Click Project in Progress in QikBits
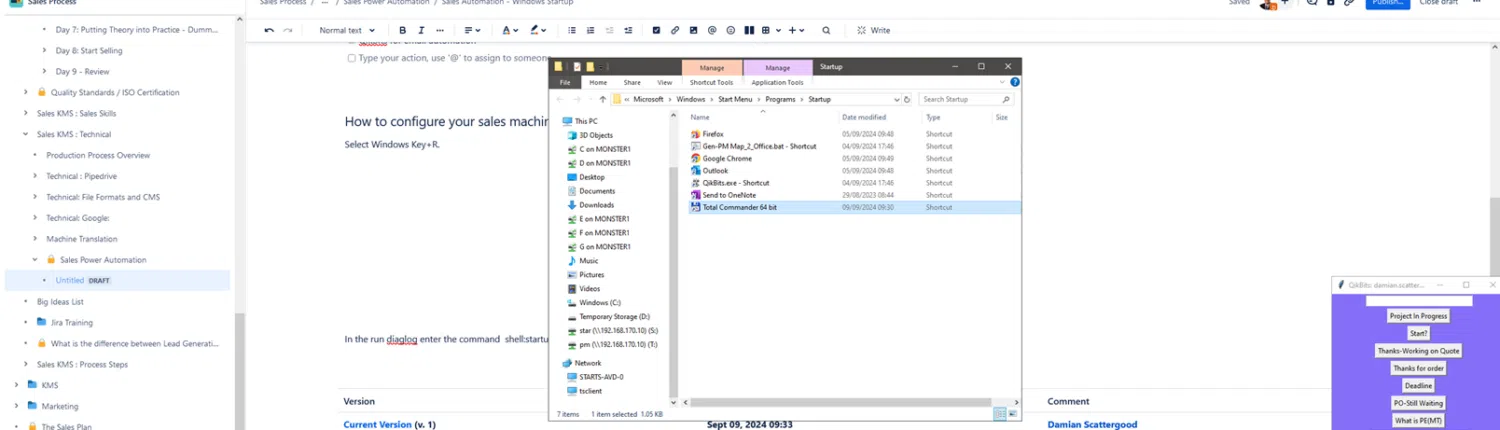 click(1418, 316)
